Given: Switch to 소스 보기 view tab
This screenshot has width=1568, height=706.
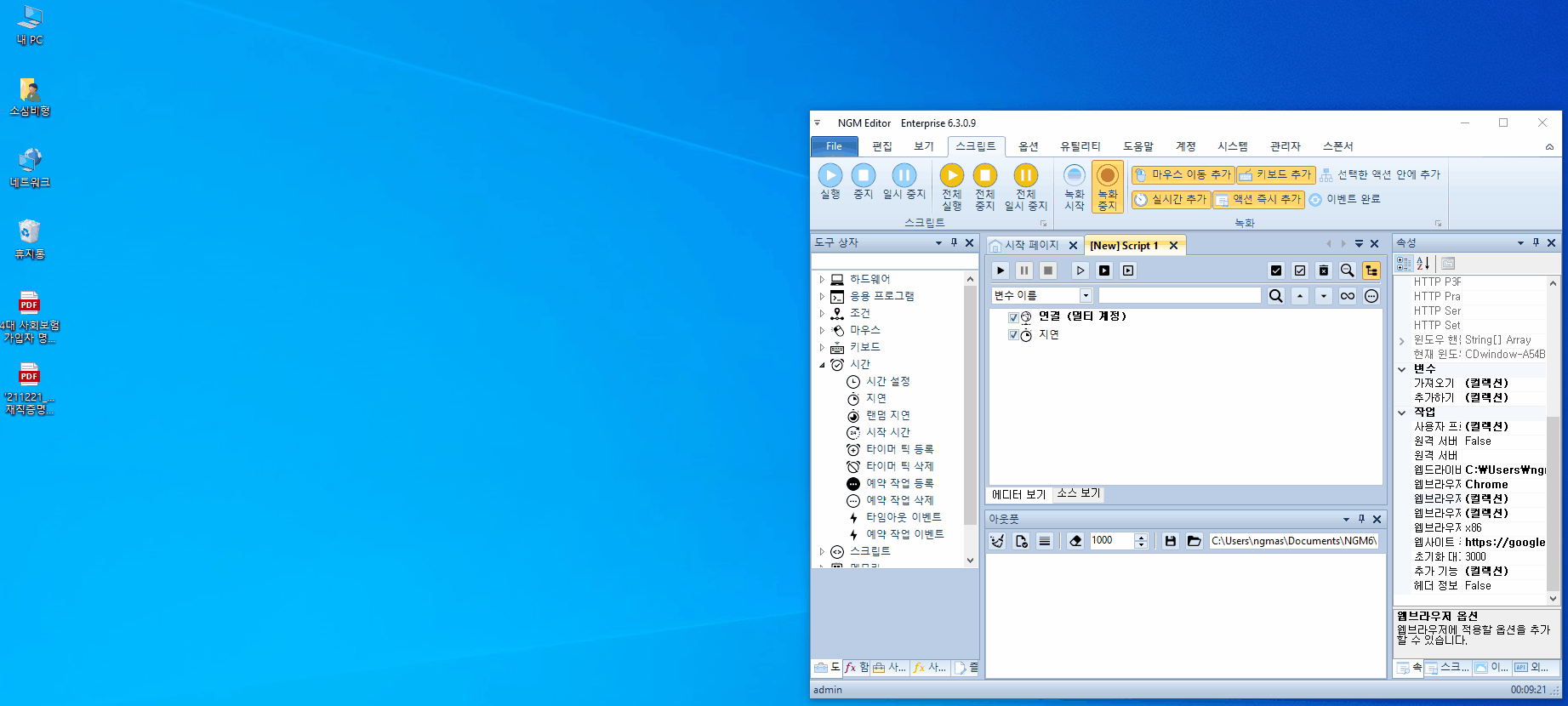Looking at the screenshot, I should (x=1079, y=493).
